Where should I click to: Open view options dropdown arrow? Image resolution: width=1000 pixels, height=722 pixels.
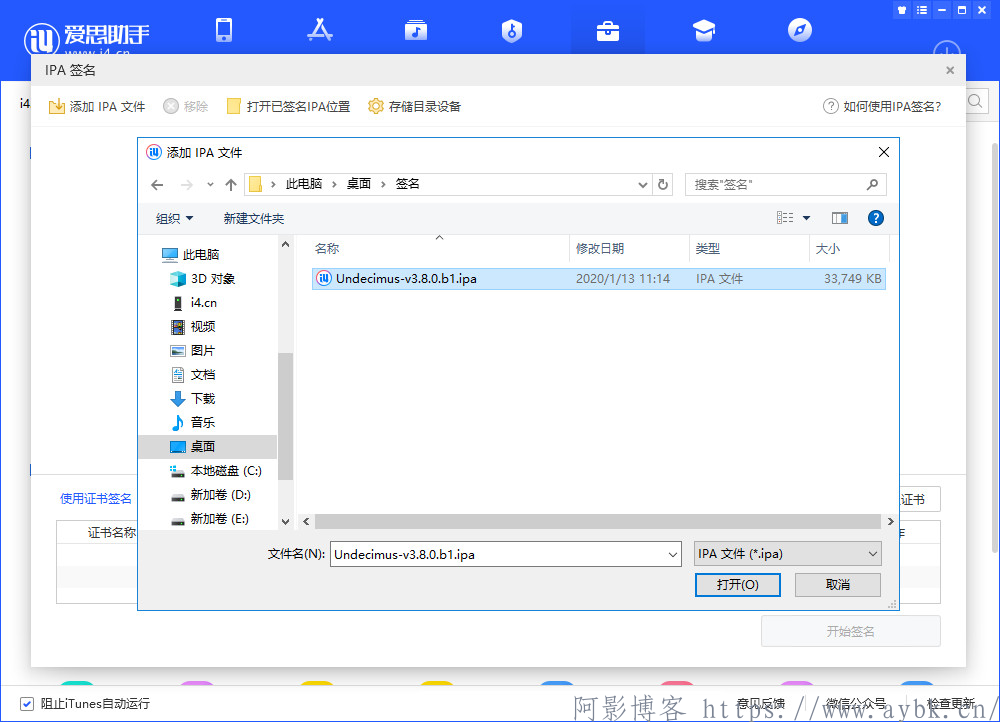coord(807,218)
